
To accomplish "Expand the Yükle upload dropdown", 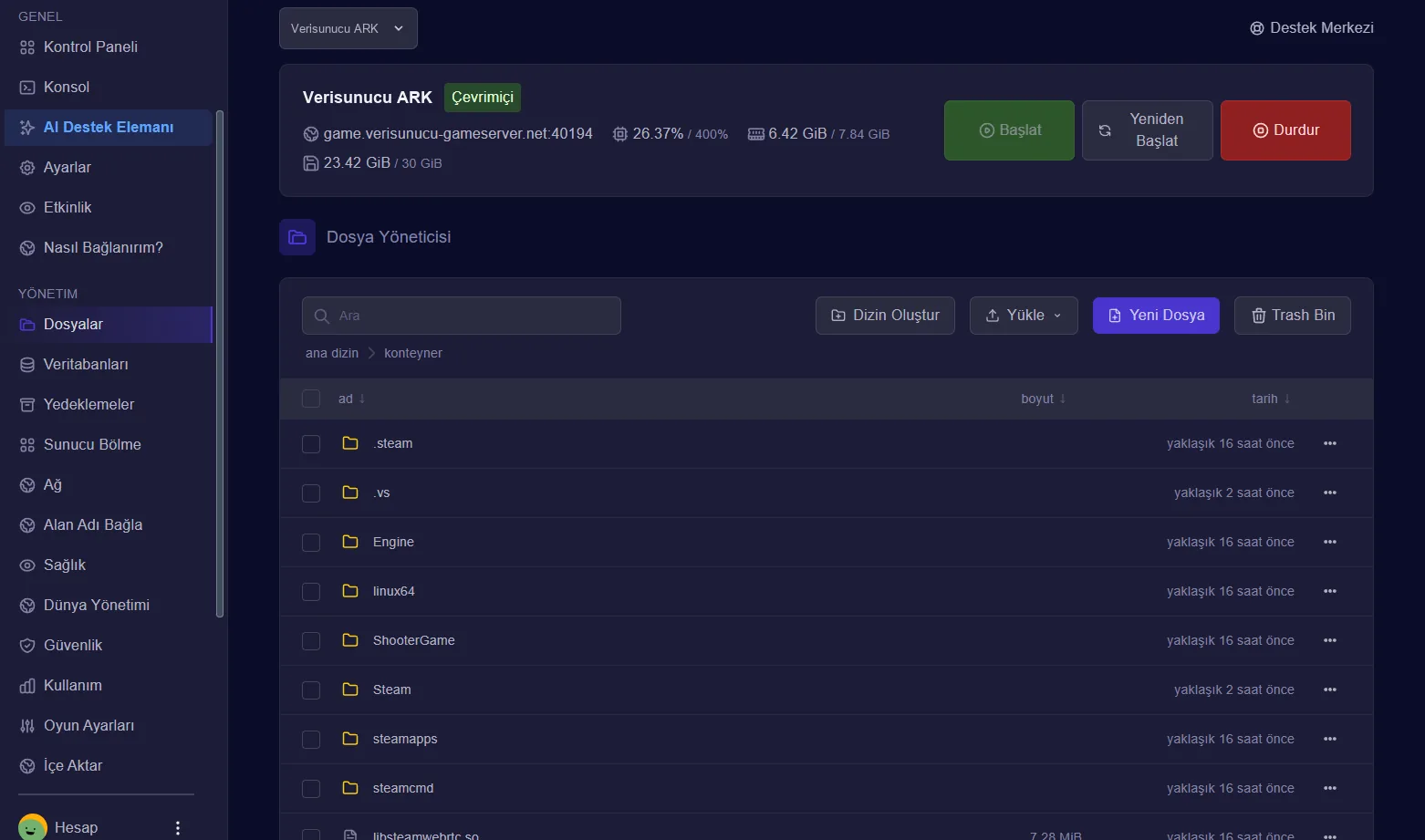I will click(x=1024, y=316).
